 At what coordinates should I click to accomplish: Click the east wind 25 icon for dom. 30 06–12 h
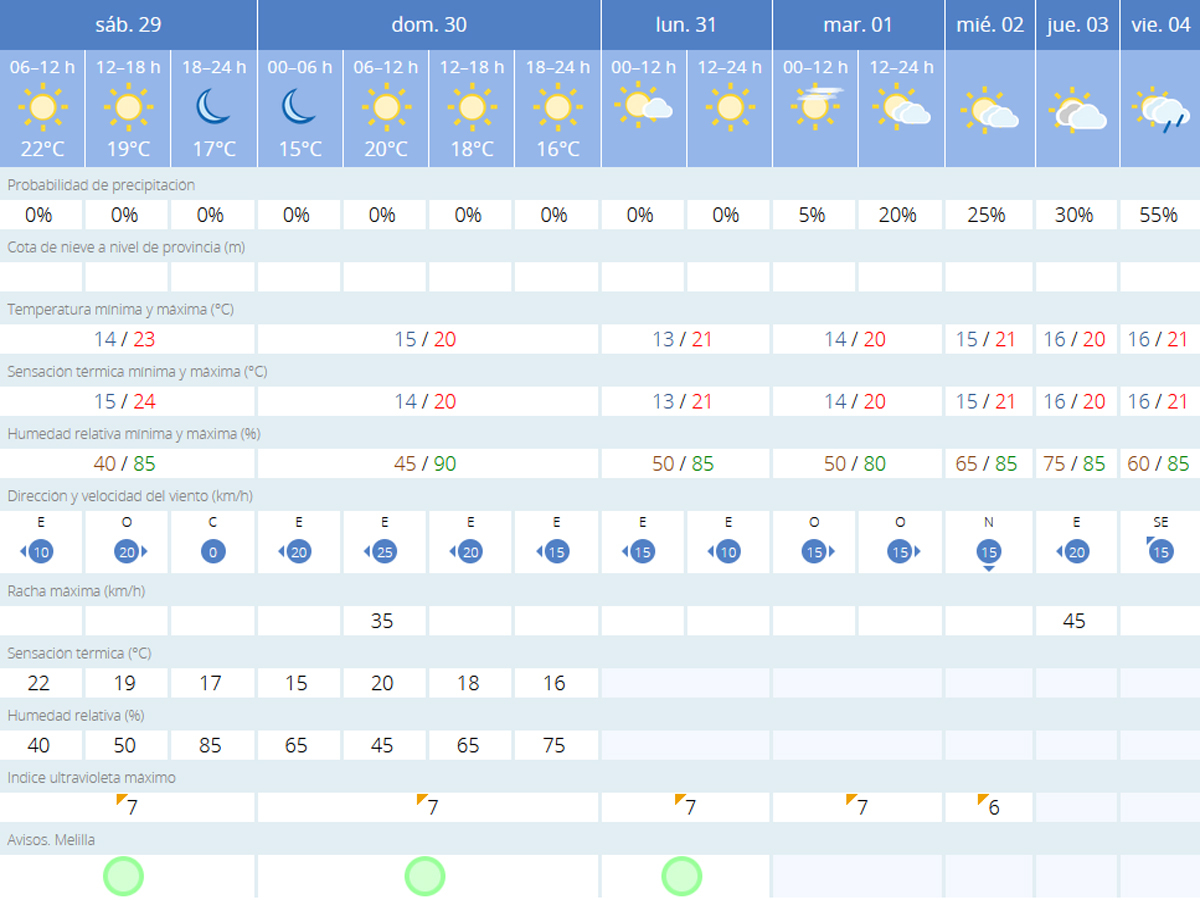pyautogui.click(x=382, y=551)
